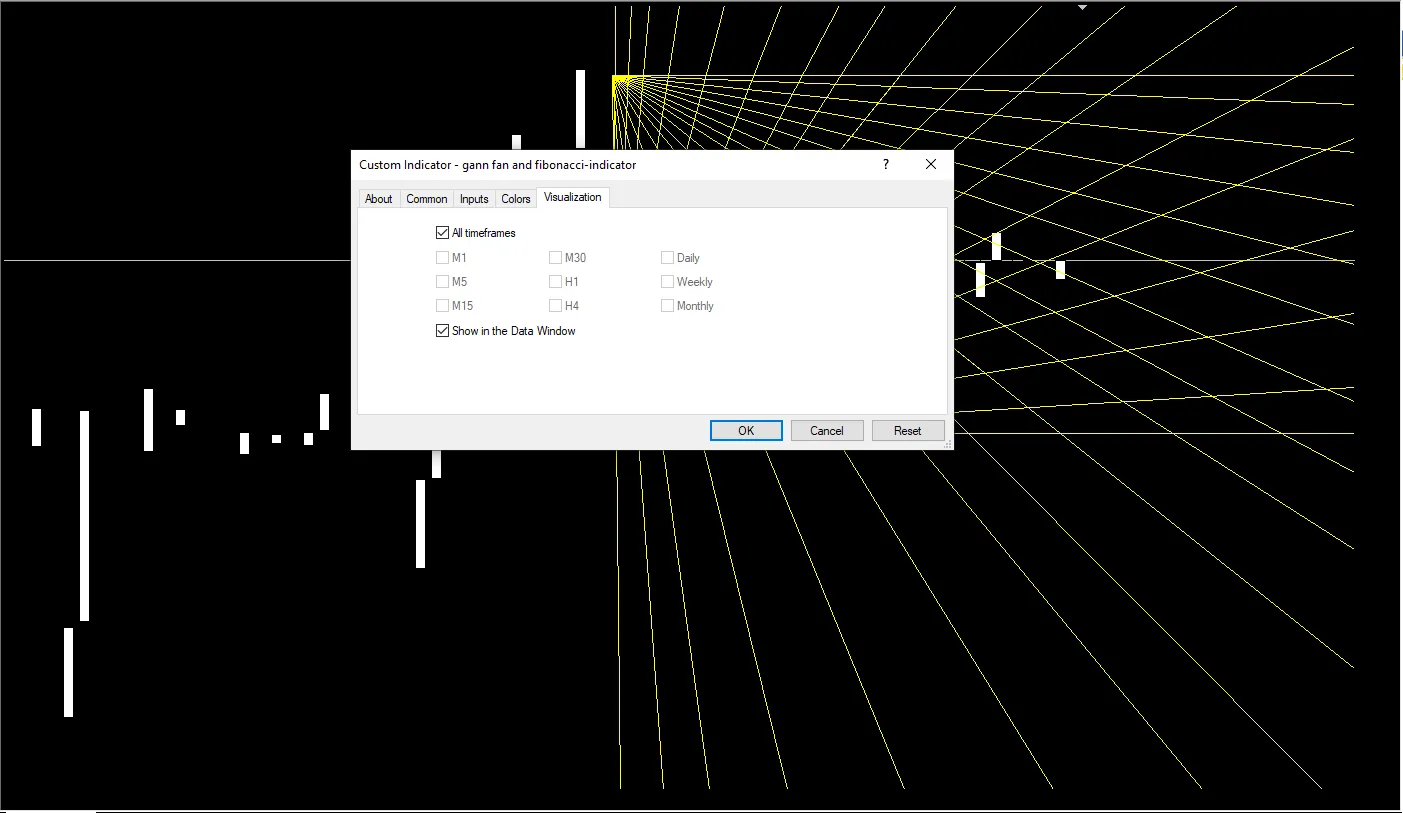The width and height of the screenshot is (1403, 813).
Task: Go to the Inputs tab
Action: (474, 199)
